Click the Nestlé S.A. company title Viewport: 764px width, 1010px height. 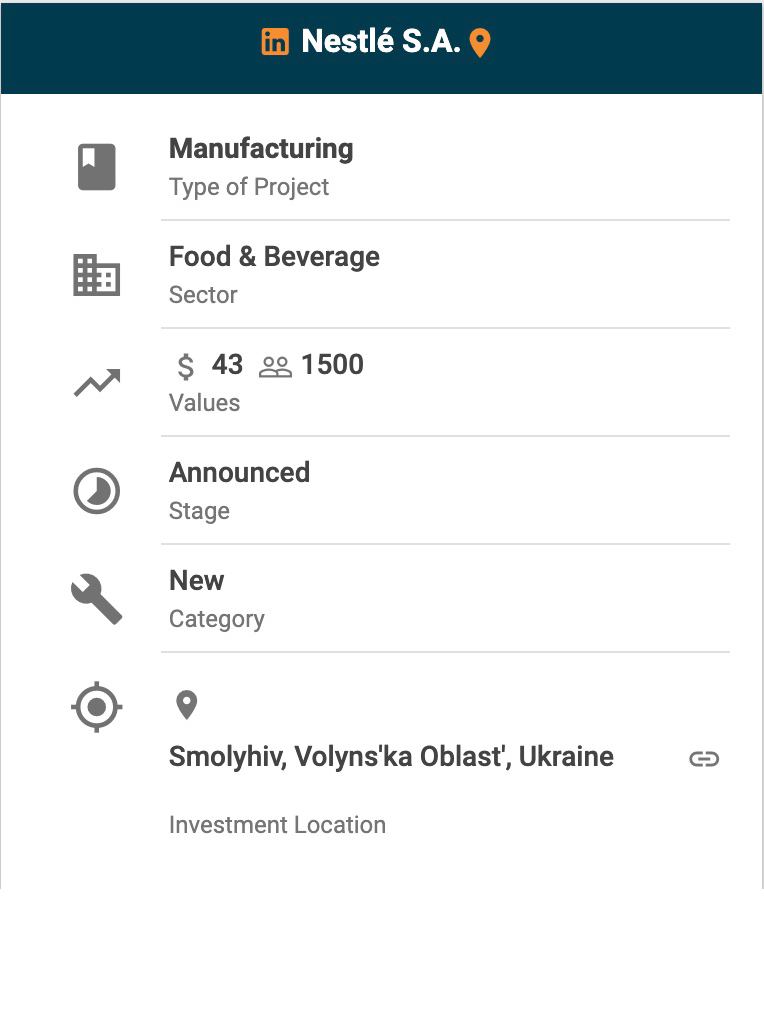381,42
